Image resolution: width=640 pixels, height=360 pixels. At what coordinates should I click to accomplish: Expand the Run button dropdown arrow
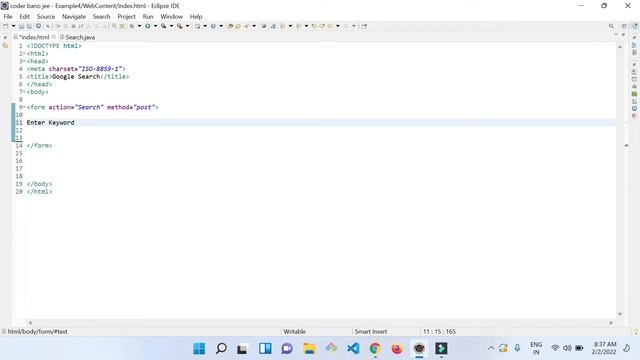click(155, 26)
